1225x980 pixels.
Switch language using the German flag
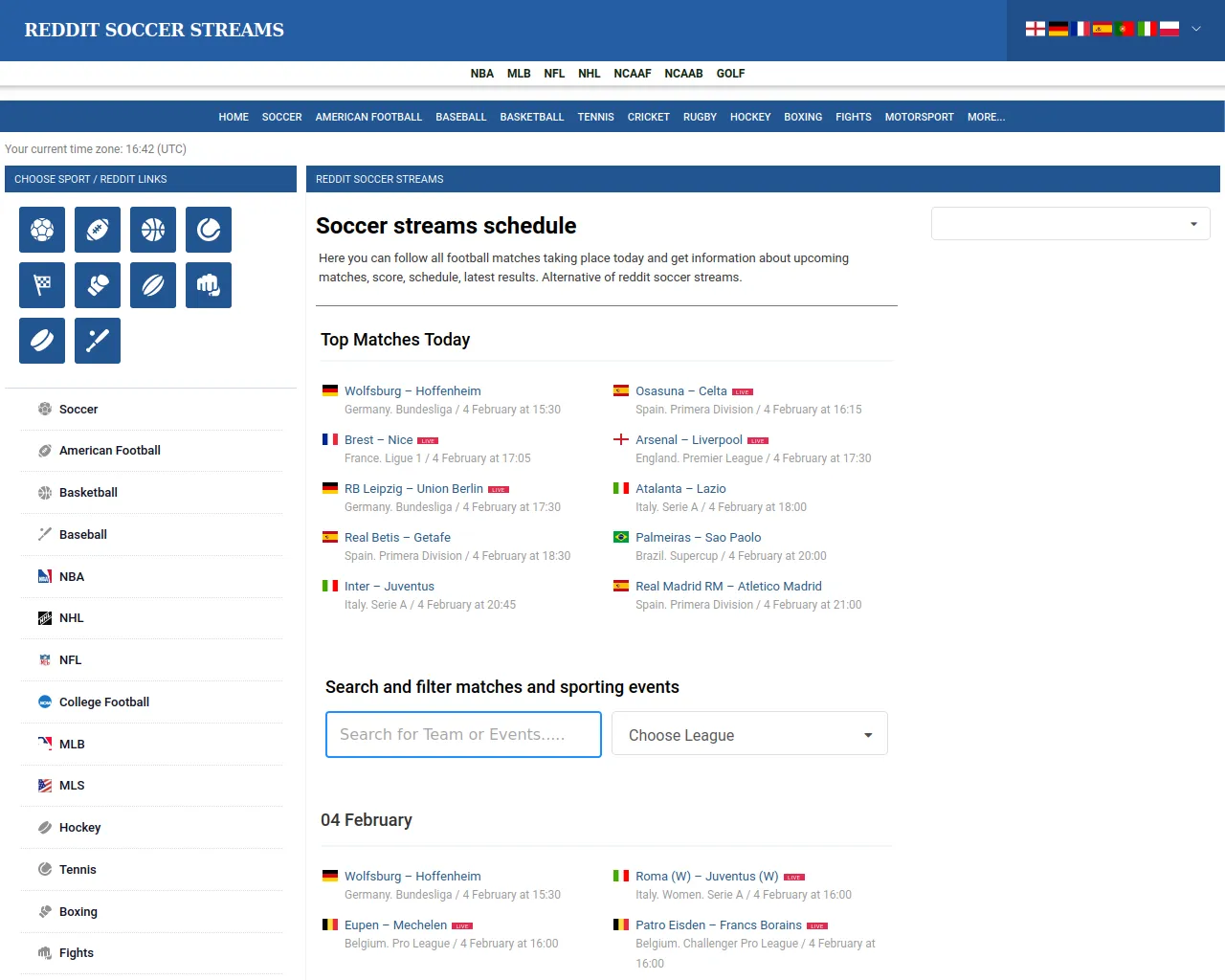[x=1058, y=29]
